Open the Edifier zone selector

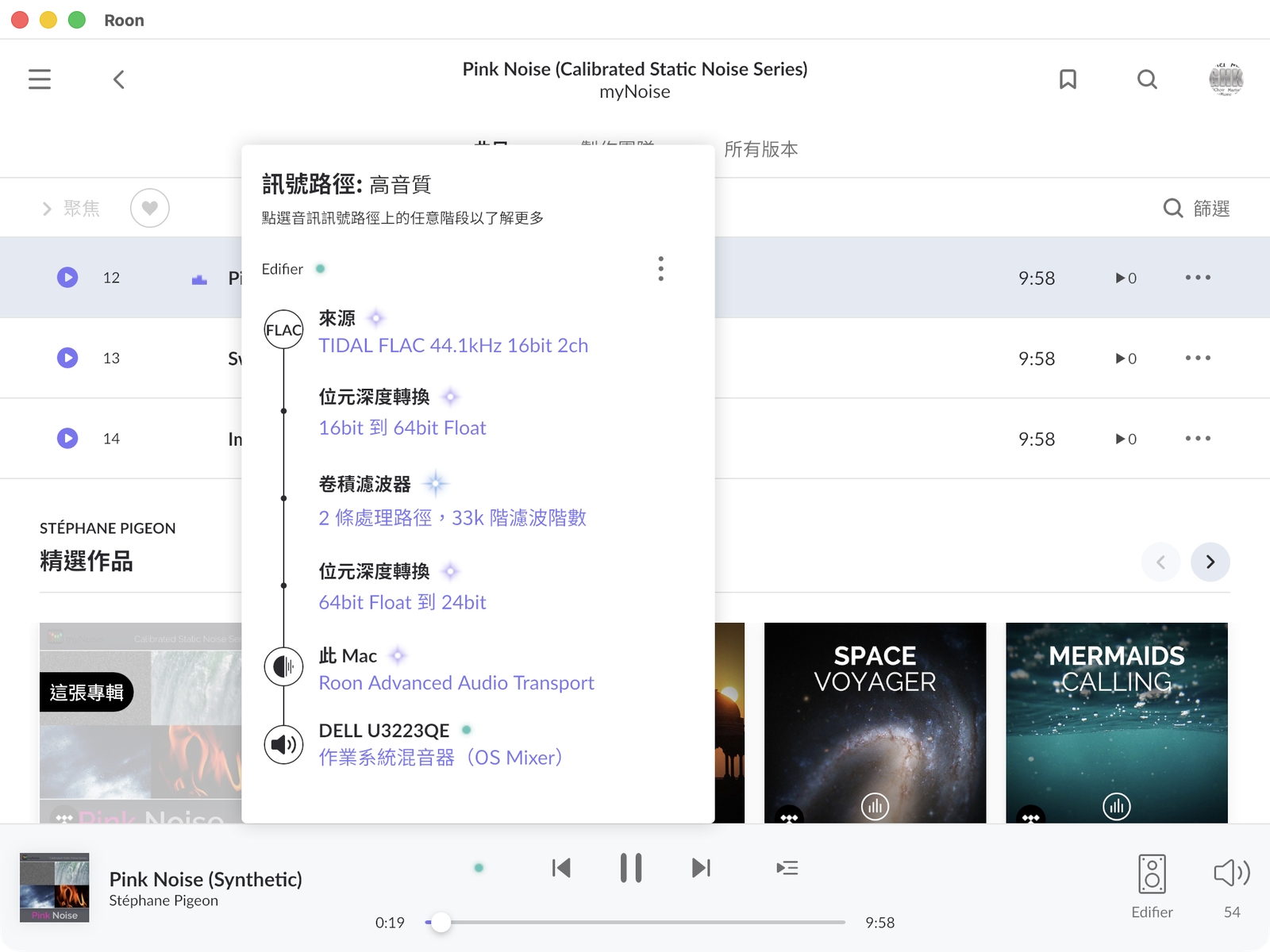coord(1152,886)
